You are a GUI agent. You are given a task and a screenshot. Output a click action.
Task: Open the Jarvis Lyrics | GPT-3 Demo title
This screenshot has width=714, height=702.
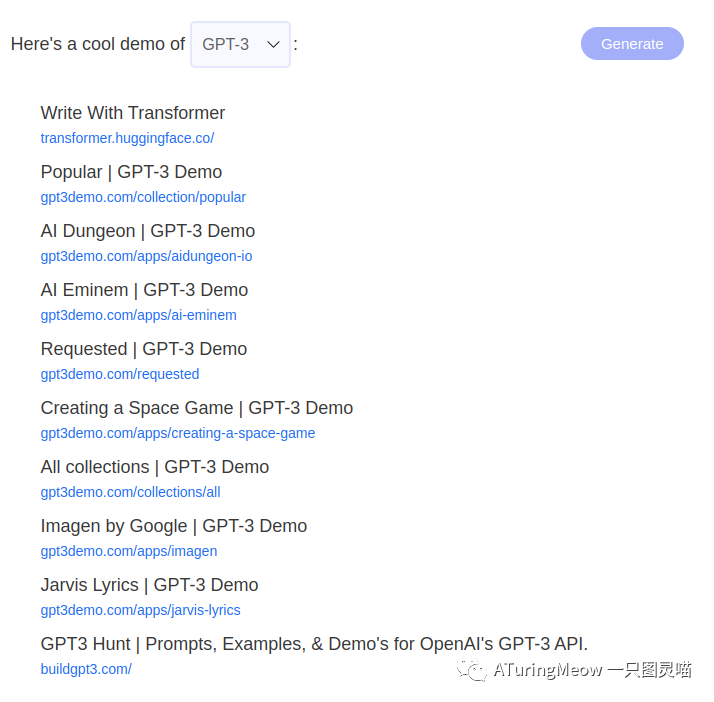pos(149,585)
